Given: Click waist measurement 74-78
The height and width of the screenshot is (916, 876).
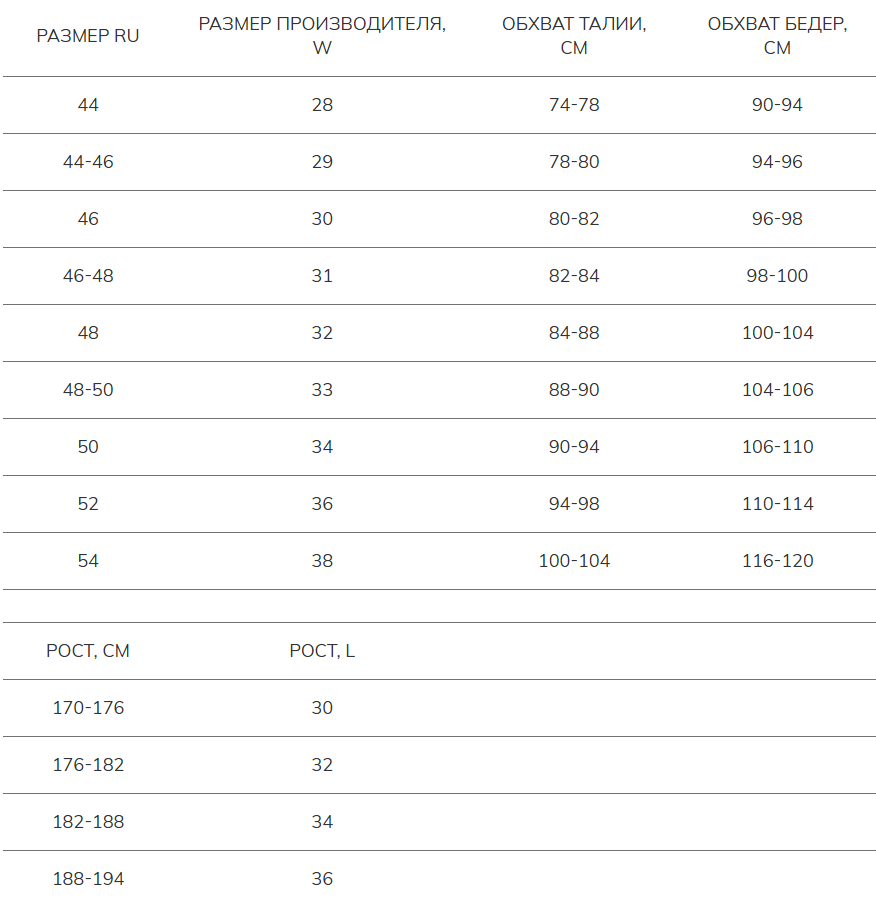Looking at the screenshot, I should (x=574, y=105).
